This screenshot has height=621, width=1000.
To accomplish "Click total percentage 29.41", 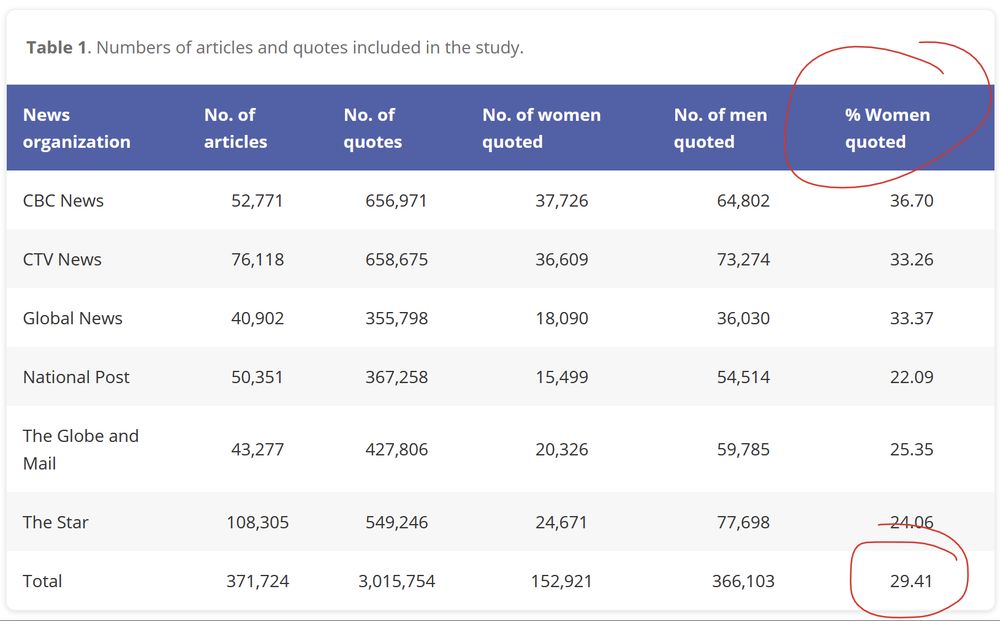I will 911,581.
